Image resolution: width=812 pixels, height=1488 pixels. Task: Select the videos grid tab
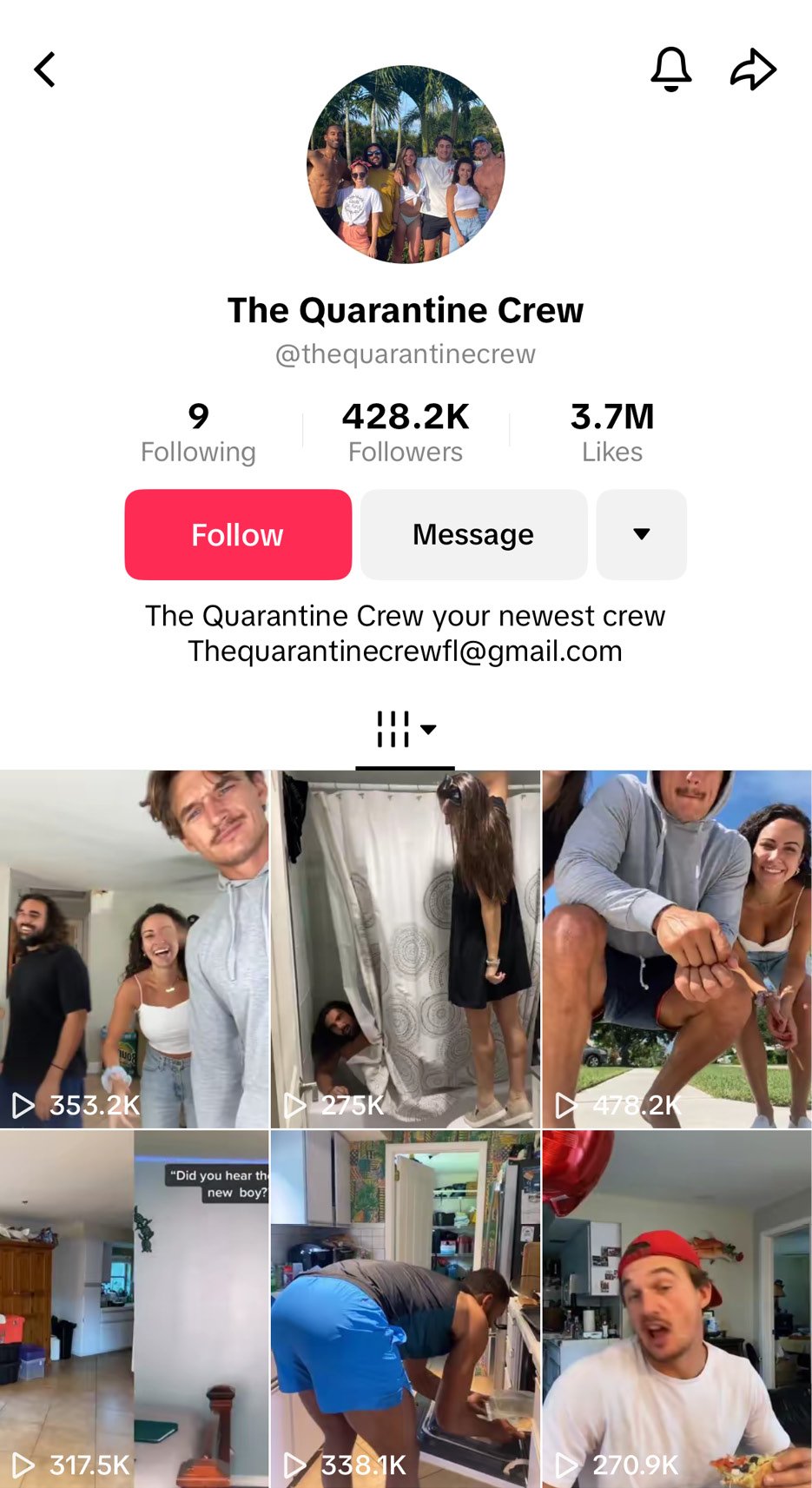tap(393, 730)
